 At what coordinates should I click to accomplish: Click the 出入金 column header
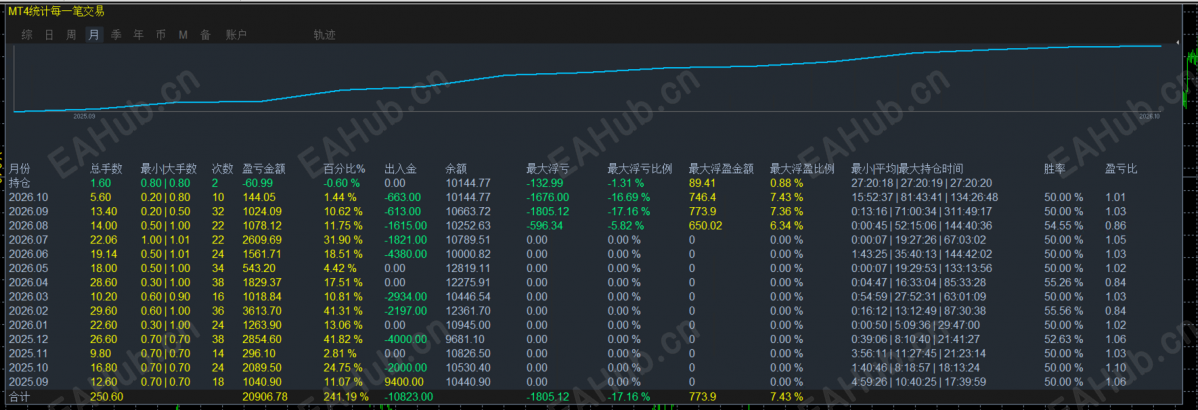coord(401,169)
